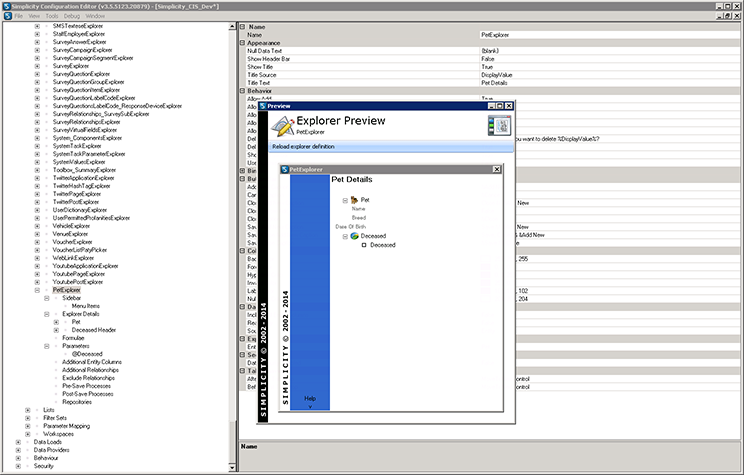The width and height of the screenshot is (744, 475).
Task: Select Repositories tree node
Action: pyautogui.click(x=77, y=402)
